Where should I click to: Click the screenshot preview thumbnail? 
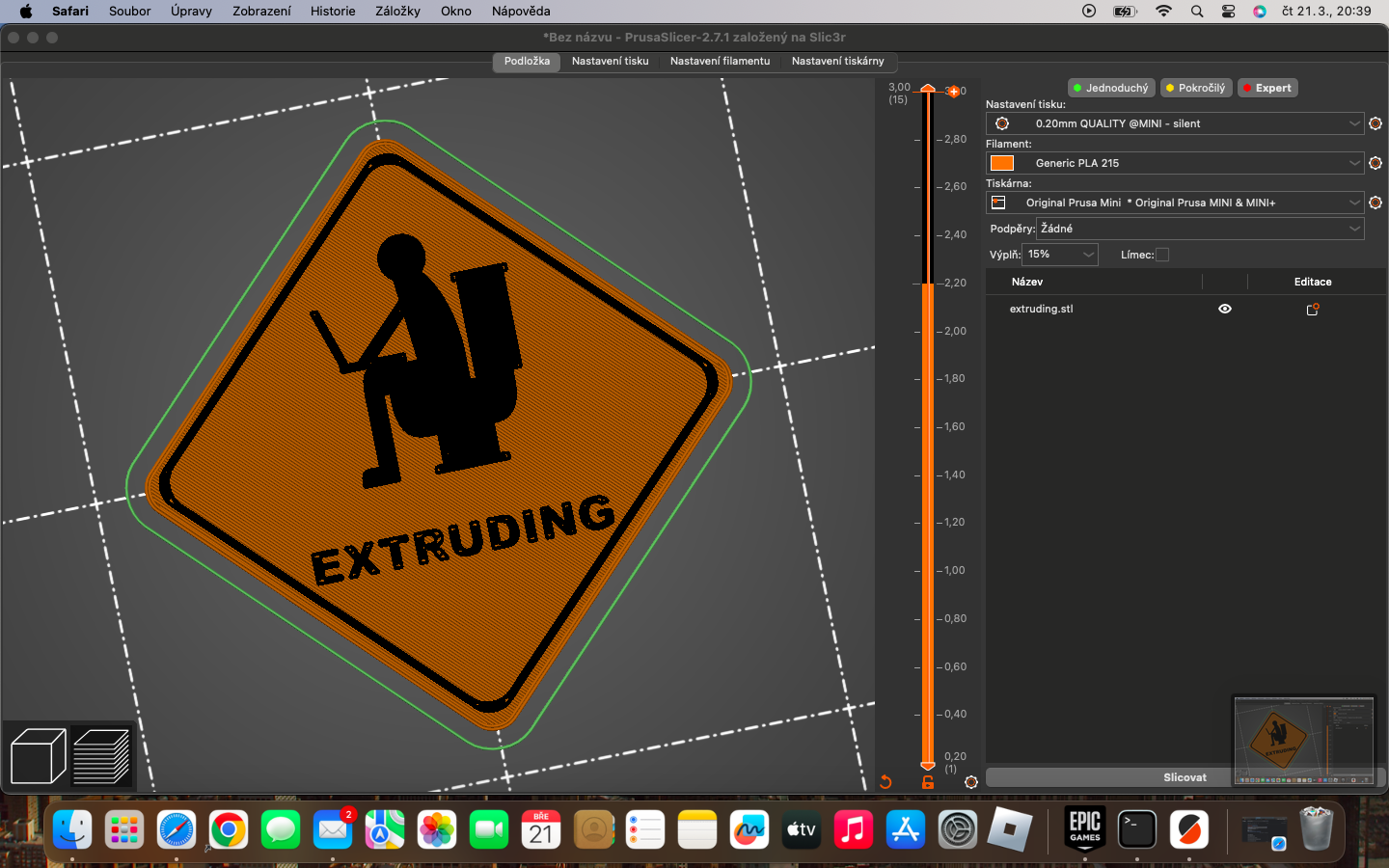[x=1304, y=741]
